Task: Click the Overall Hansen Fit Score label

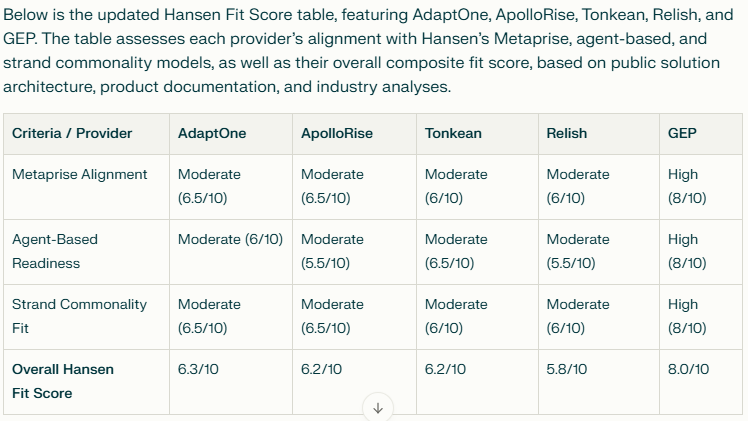Action: [x=63, y=381]
